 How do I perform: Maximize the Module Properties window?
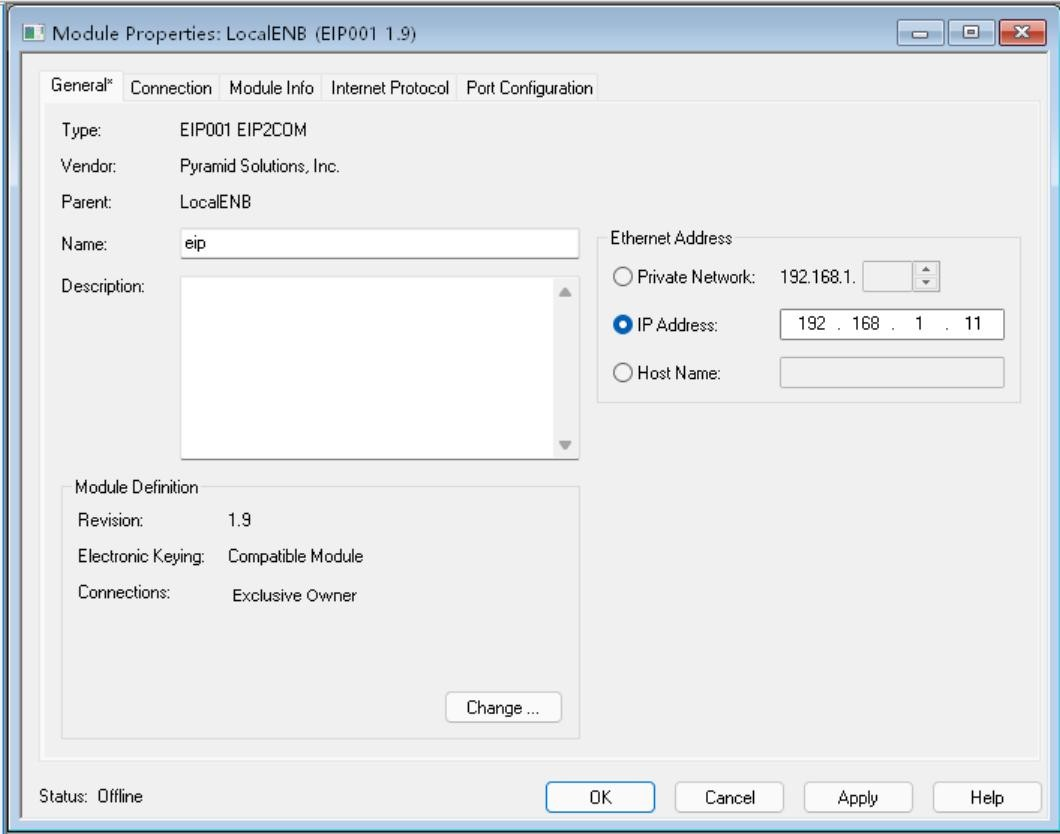(971, 32)
